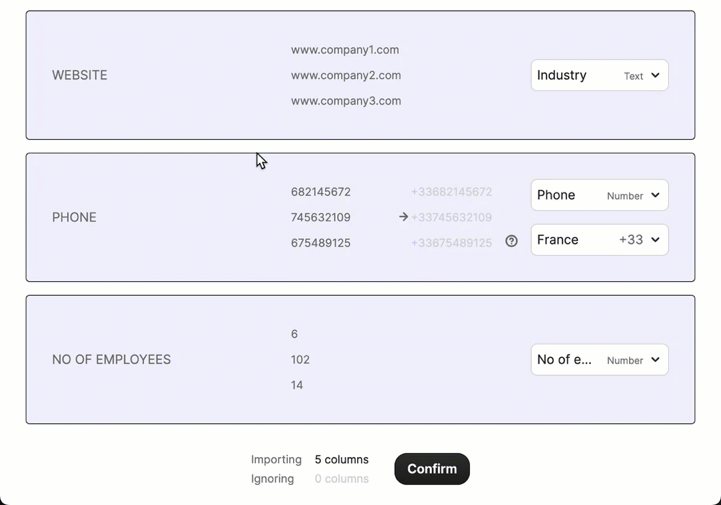The width and height of the screenshot is (721, 505).
Task: Click the 682145672 phone sample
Action: 321,192
